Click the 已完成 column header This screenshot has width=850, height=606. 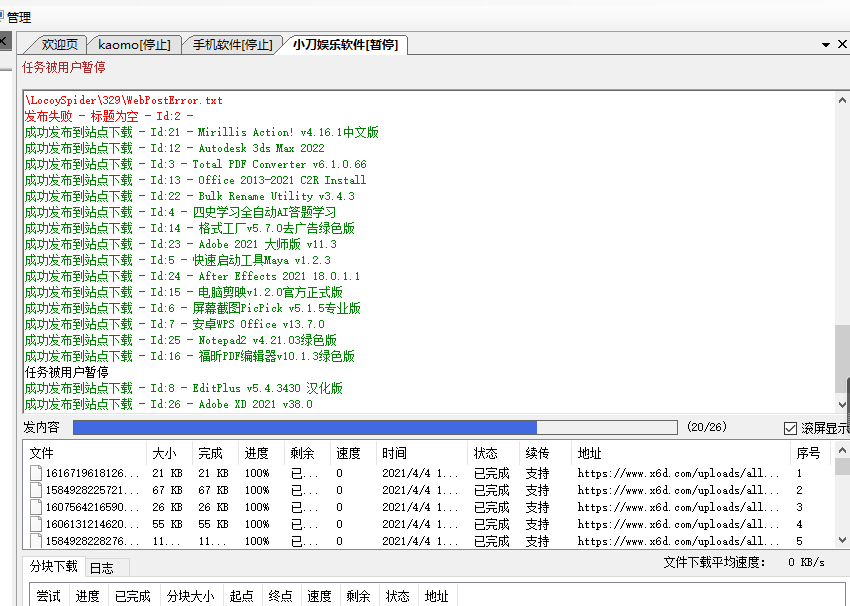[x=133, y=596]
